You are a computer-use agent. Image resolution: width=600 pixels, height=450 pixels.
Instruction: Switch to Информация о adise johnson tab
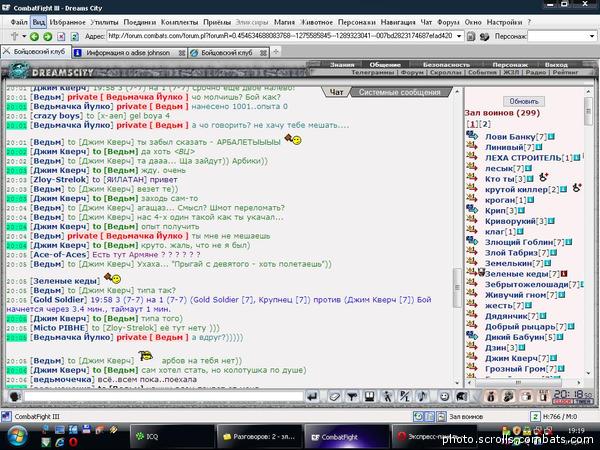coord(128,53)
